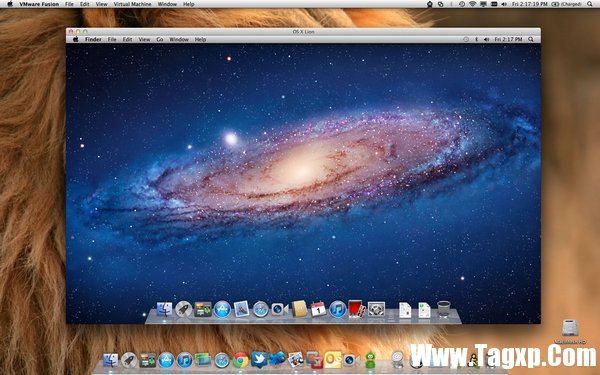Viewport: 600px width, 375px height.
Task: Open iTunes in the host dock
Action: point(184,360)
